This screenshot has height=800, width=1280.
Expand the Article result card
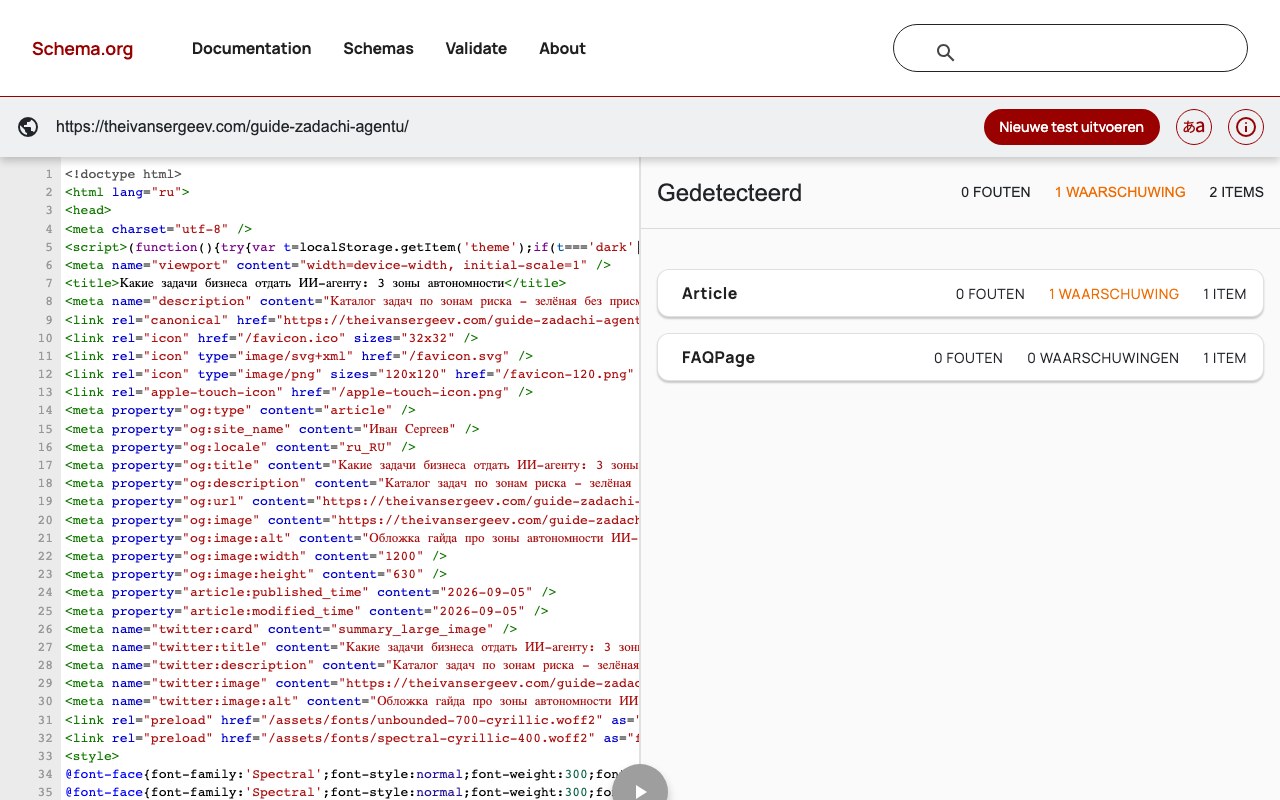960,294
